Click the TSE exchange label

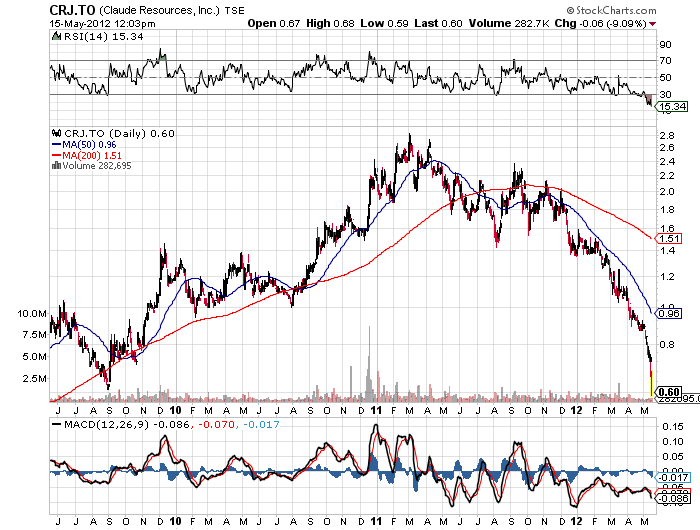(234, 11)
